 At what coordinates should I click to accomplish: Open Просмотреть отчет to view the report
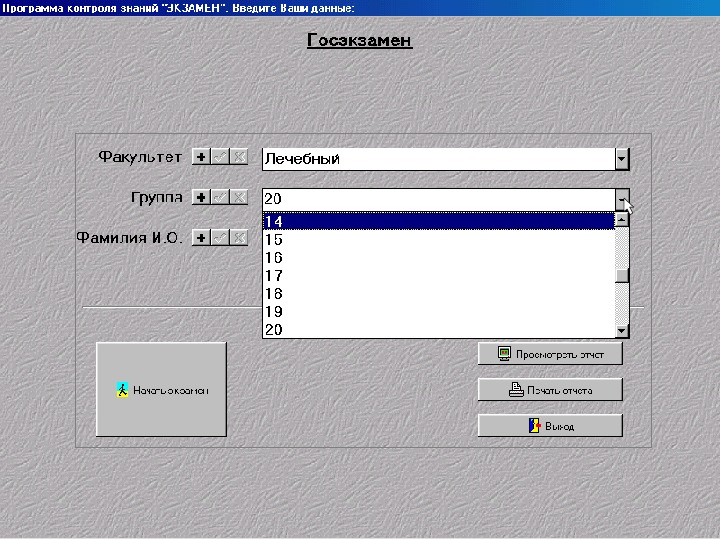point(550,354)
